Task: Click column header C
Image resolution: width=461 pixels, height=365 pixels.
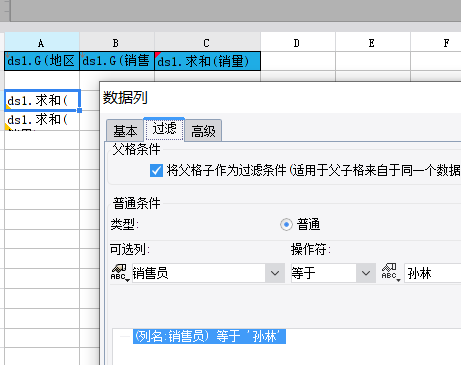Action: tap(207, 43)
